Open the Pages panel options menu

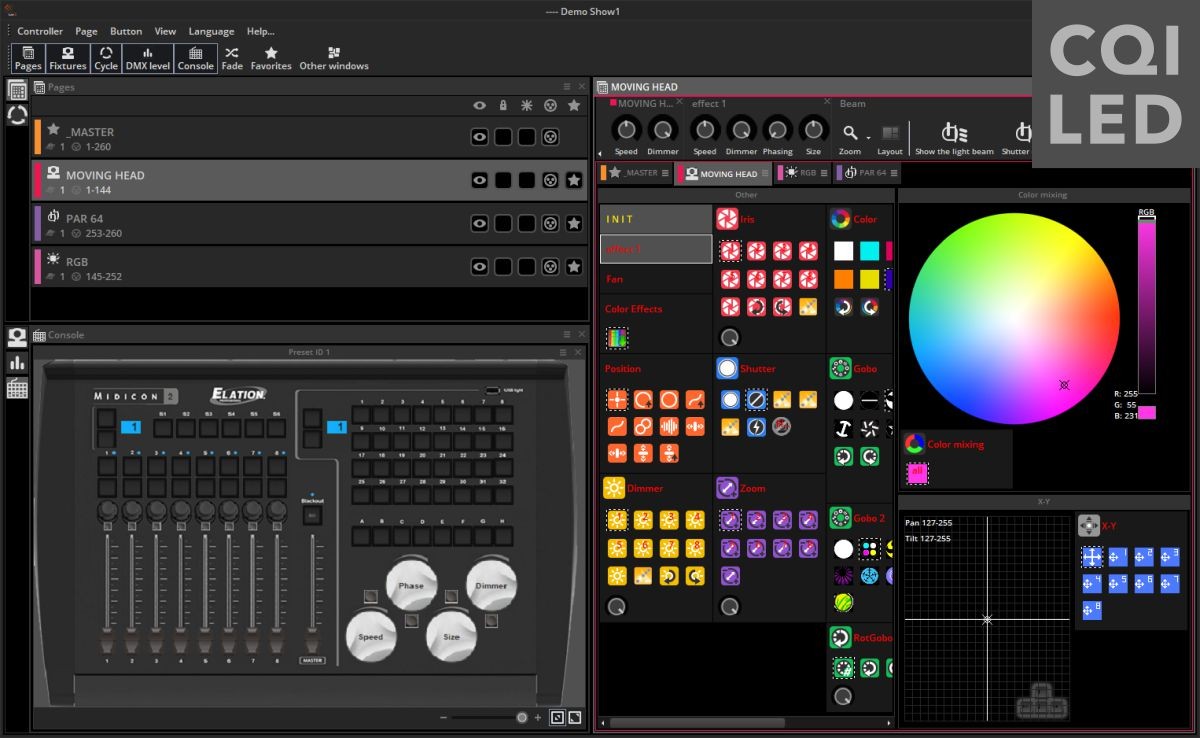click(567, 87)
